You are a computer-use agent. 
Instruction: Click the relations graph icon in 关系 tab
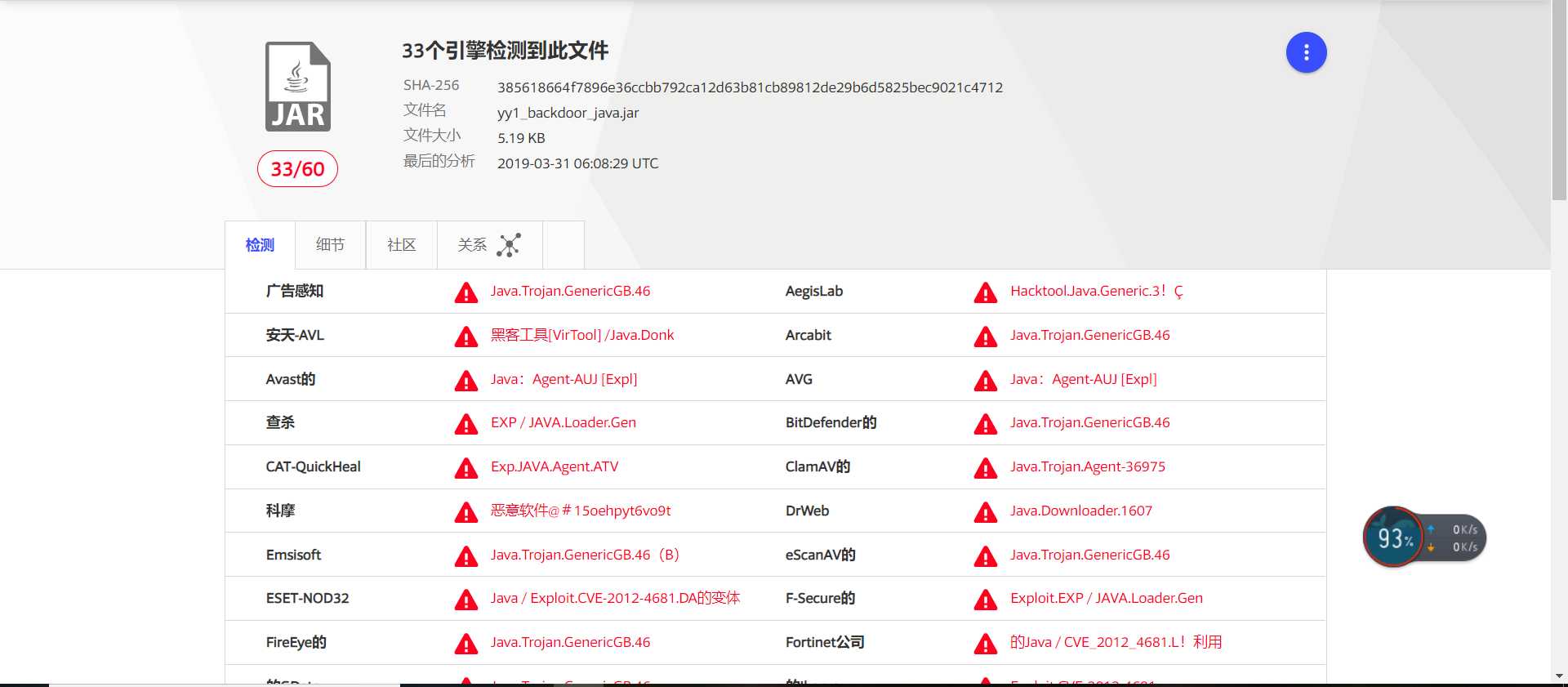(x=509, y=245)
